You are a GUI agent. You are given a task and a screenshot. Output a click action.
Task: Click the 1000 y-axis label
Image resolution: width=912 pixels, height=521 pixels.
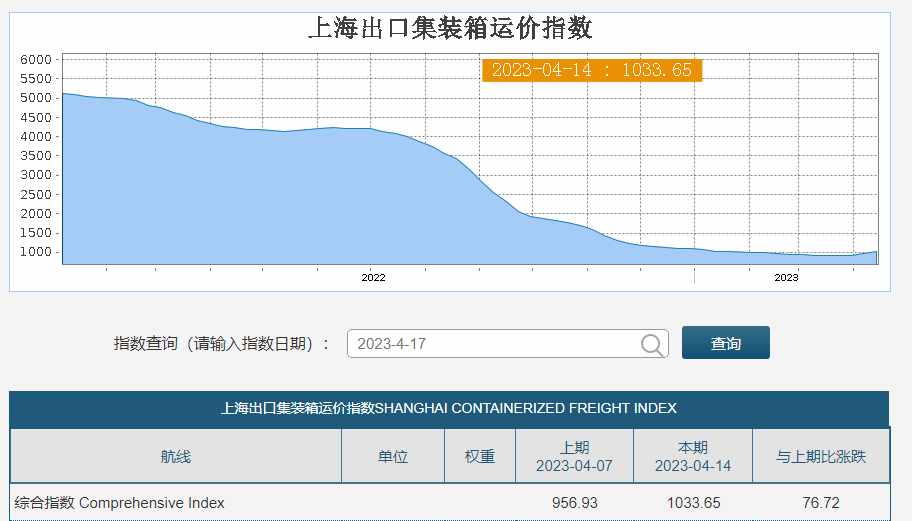pyautogui.click(x=35, y=252)
